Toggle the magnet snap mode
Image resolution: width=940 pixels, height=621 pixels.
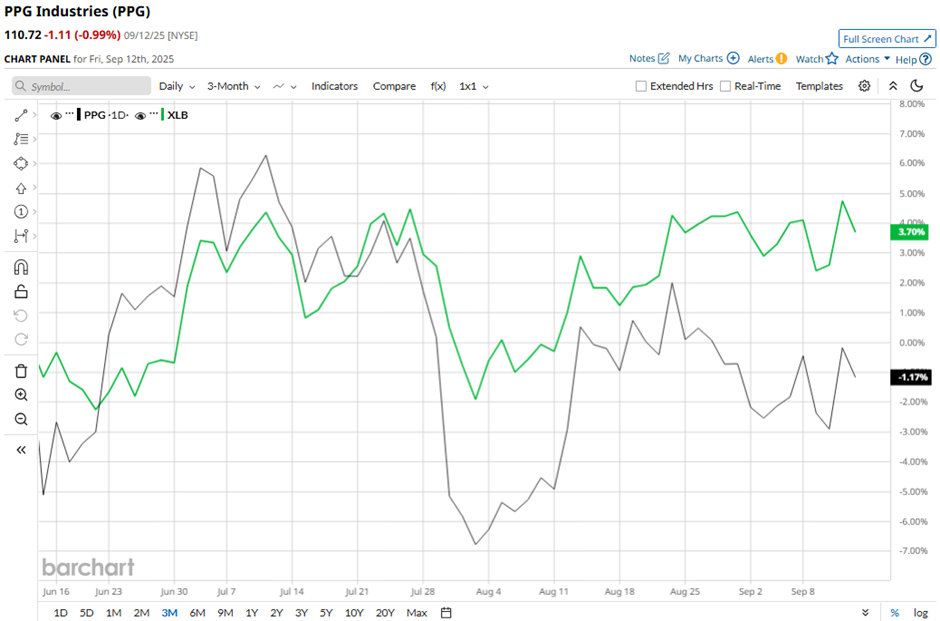coord(21,267)
